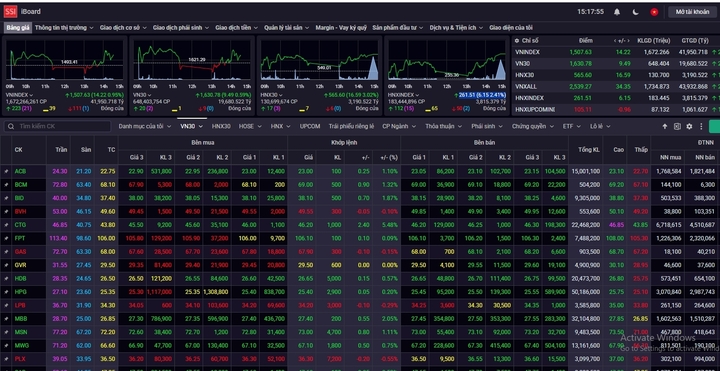Open the HNX board dropdown
Image resolution: width=720 pixels, height=371 pixels.
(280, 126)
